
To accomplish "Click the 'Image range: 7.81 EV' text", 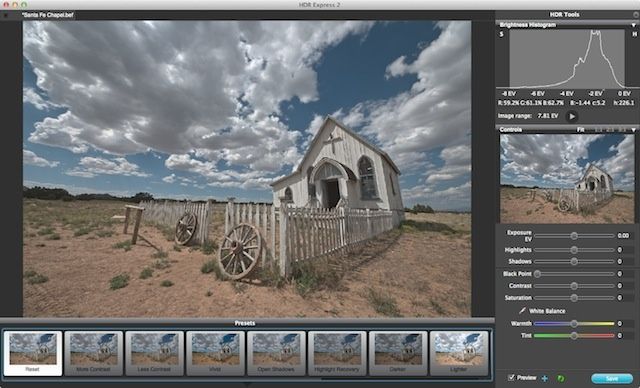I will [528, 116].
